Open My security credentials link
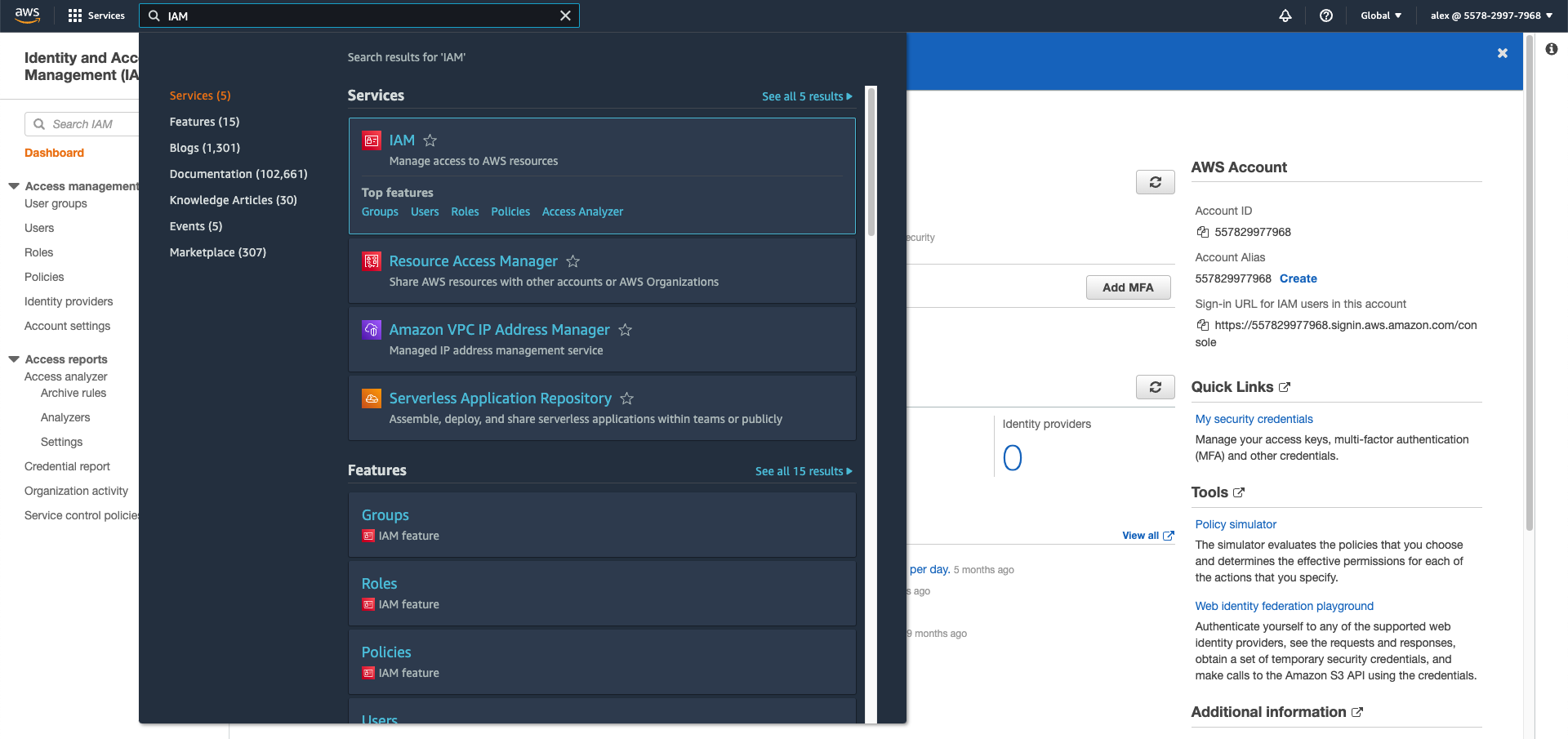Screen dimensions: 1568x739 [1254, 419]
